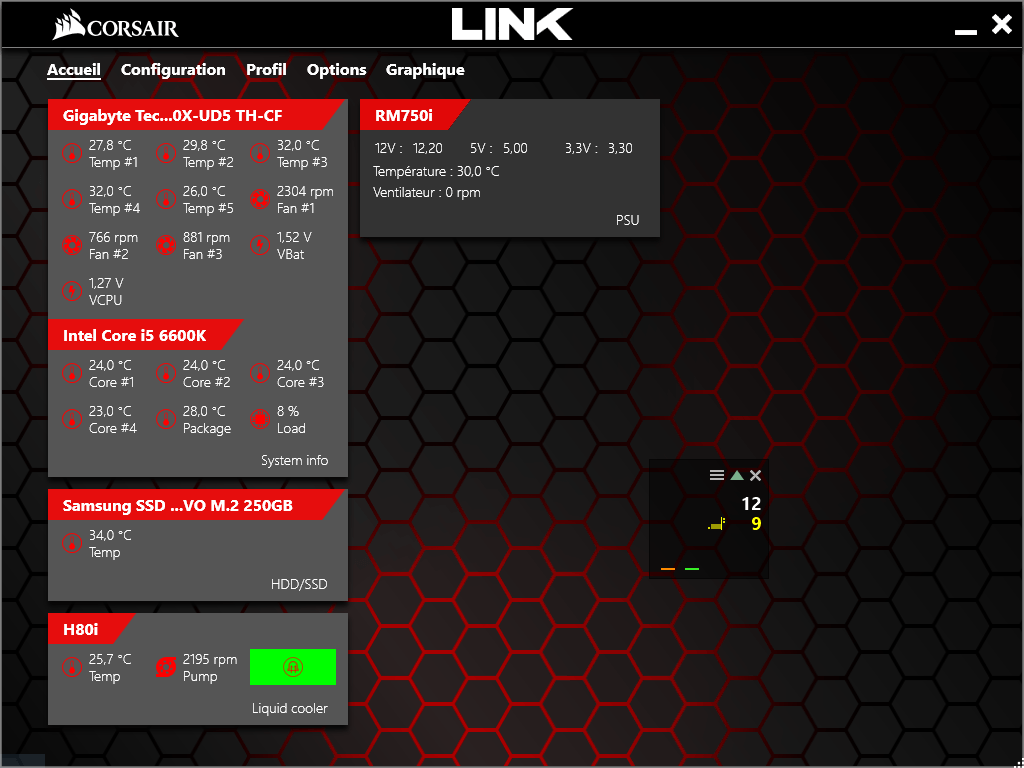Click the Samsung SSD Temp icon
Image resolution: width=1024 pixels, height=768 pixels.
coord(71,543)
